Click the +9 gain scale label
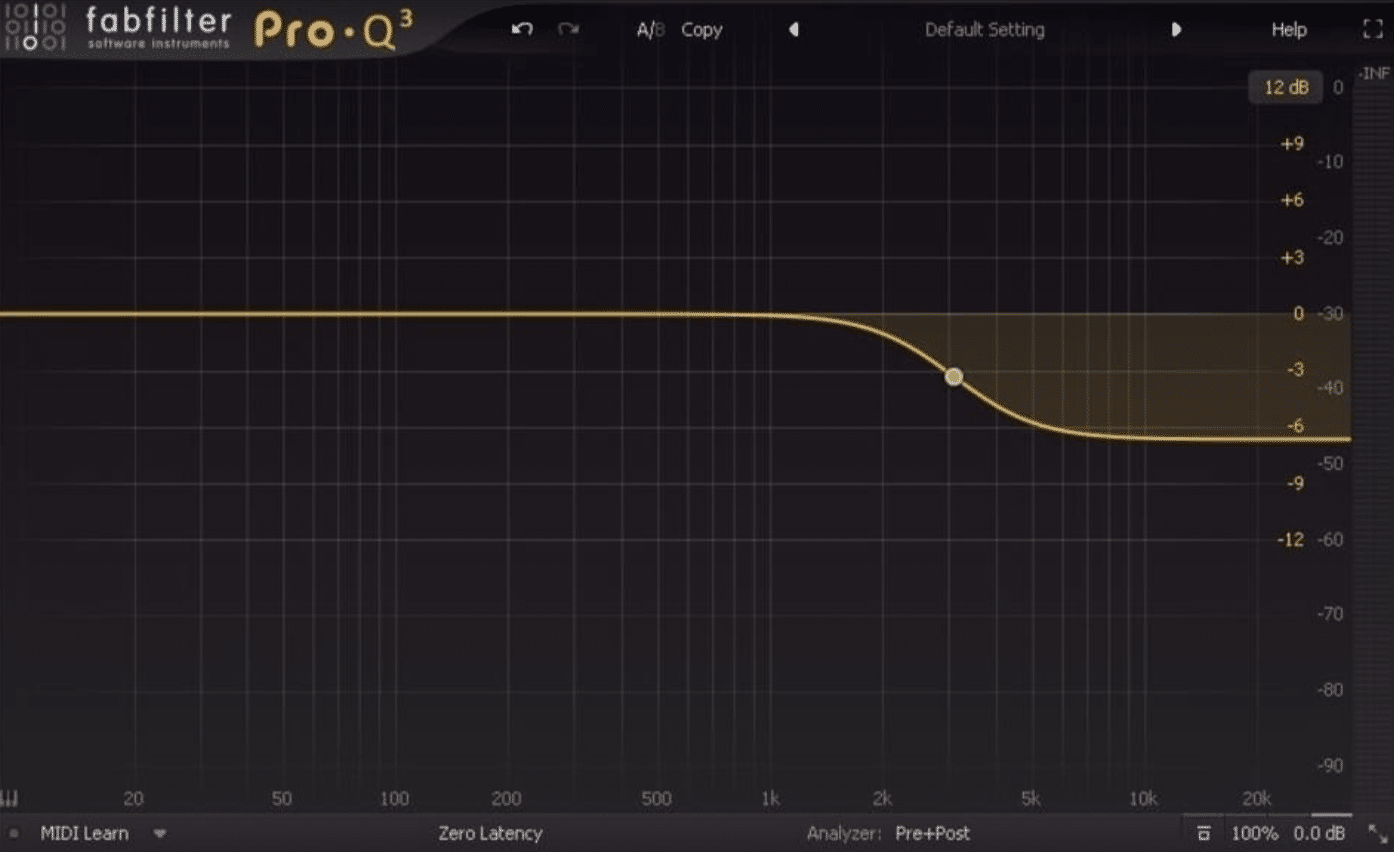1394x852 pixels. [1293, 144]
